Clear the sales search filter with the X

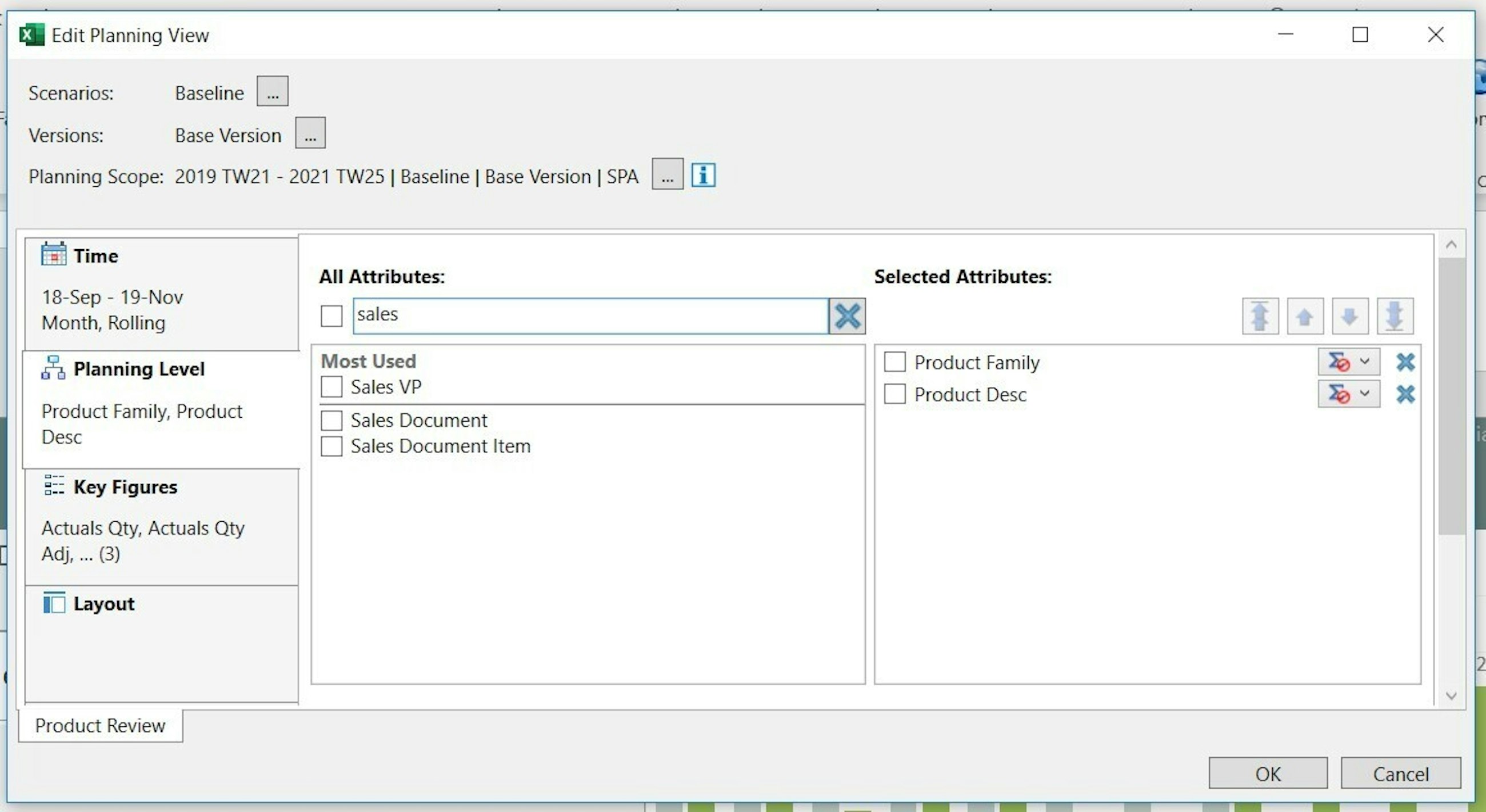pos(847,315)
